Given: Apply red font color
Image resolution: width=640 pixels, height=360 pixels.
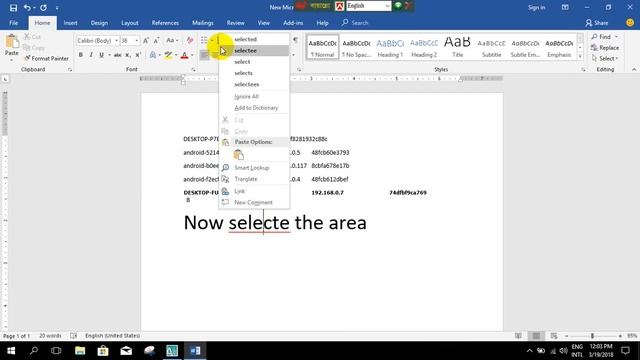Looking at the screenshot, I should 184,55.
